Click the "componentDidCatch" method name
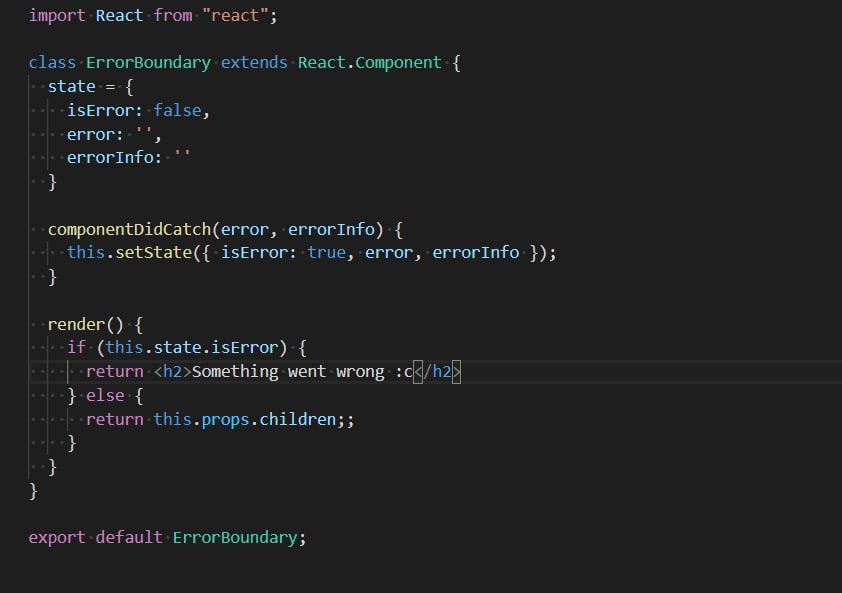Screen dimensions: 842x593 (x=129, y=229)
